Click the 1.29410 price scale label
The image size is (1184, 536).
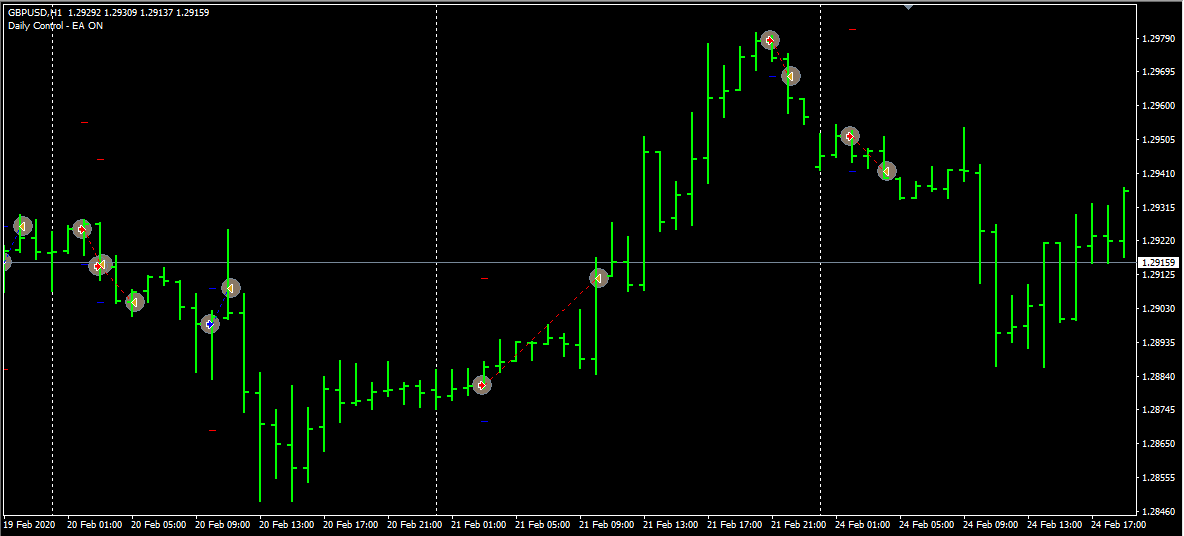coord(1158,174)
